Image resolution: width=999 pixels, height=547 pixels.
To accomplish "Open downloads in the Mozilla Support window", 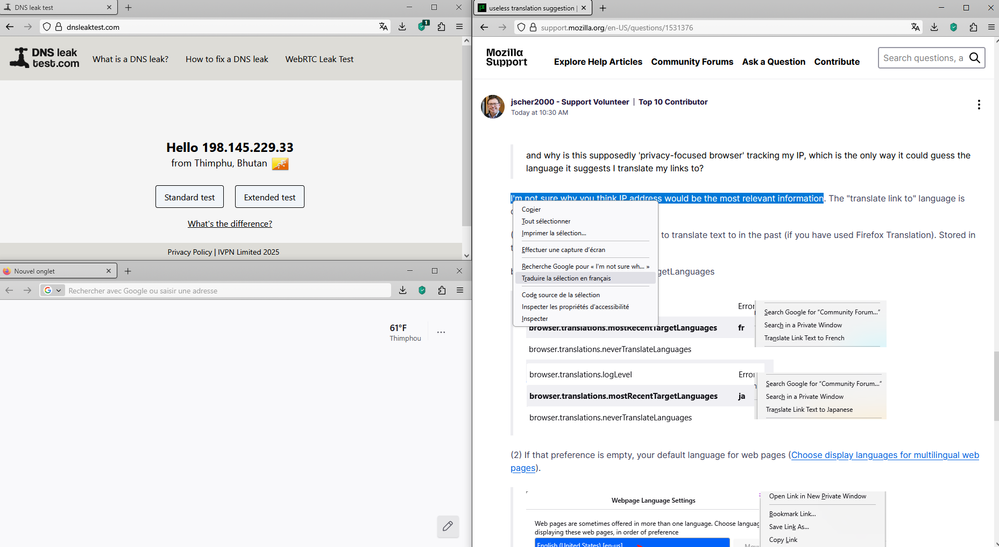I will (x=934, y=27).
